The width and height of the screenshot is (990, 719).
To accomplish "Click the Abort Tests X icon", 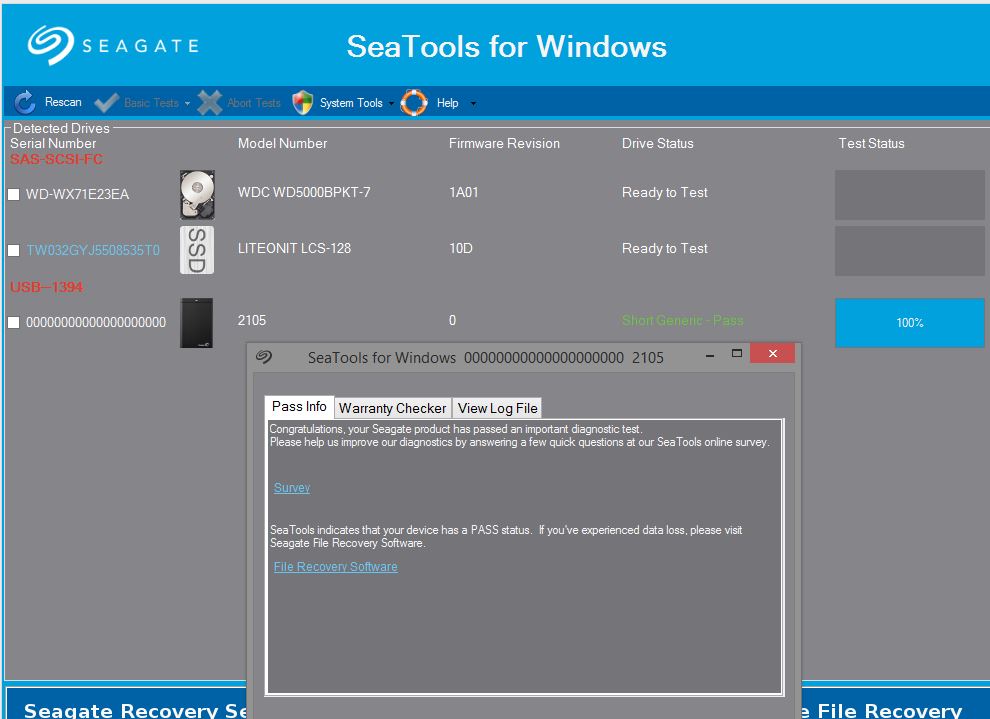I will click(210, 102).
